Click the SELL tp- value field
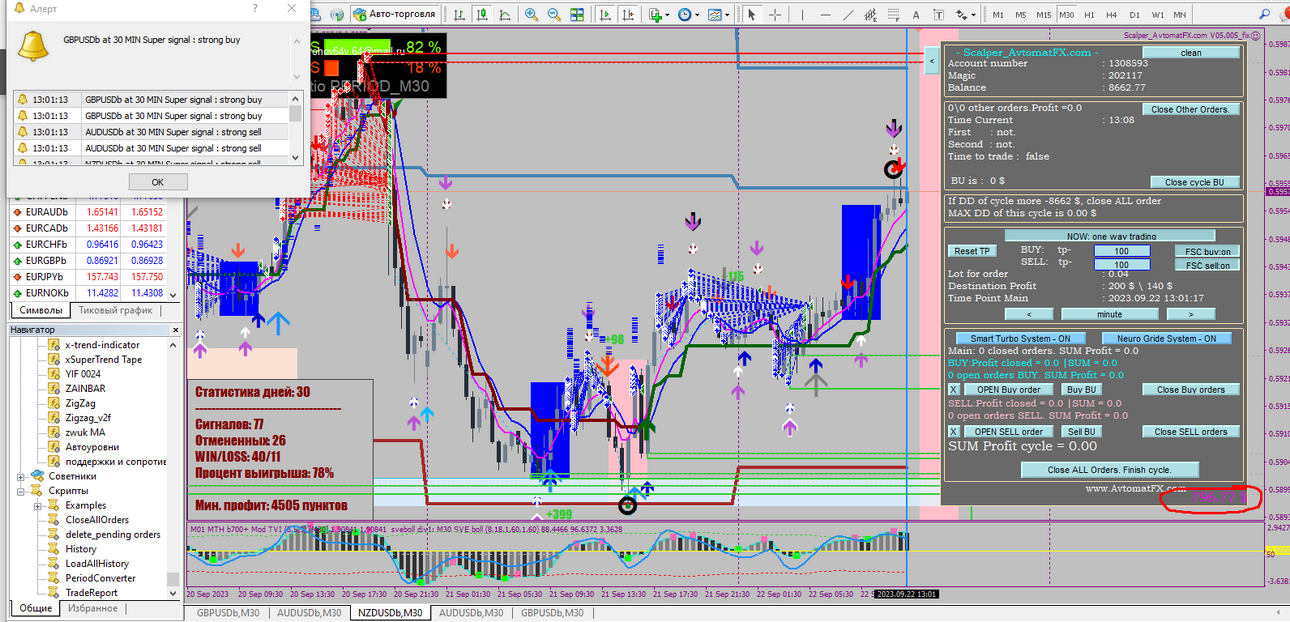 point(1122,264)
